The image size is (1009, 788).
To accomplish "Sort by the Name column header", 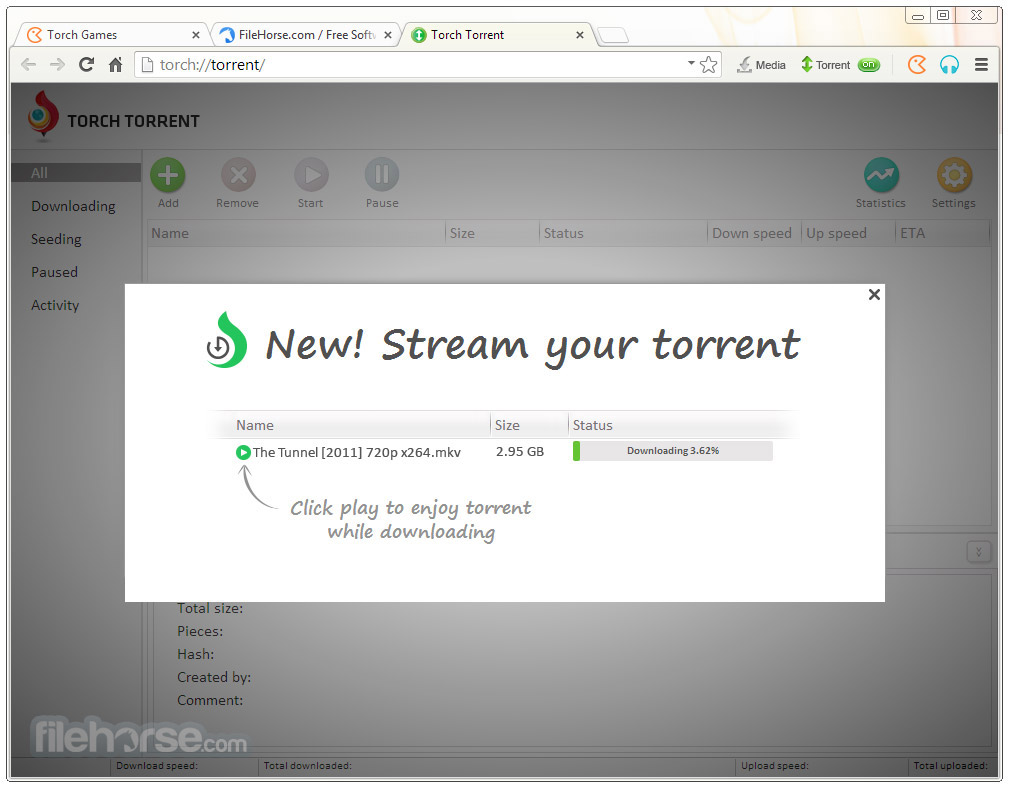I will pyautogui.click(x=296, y=234).
